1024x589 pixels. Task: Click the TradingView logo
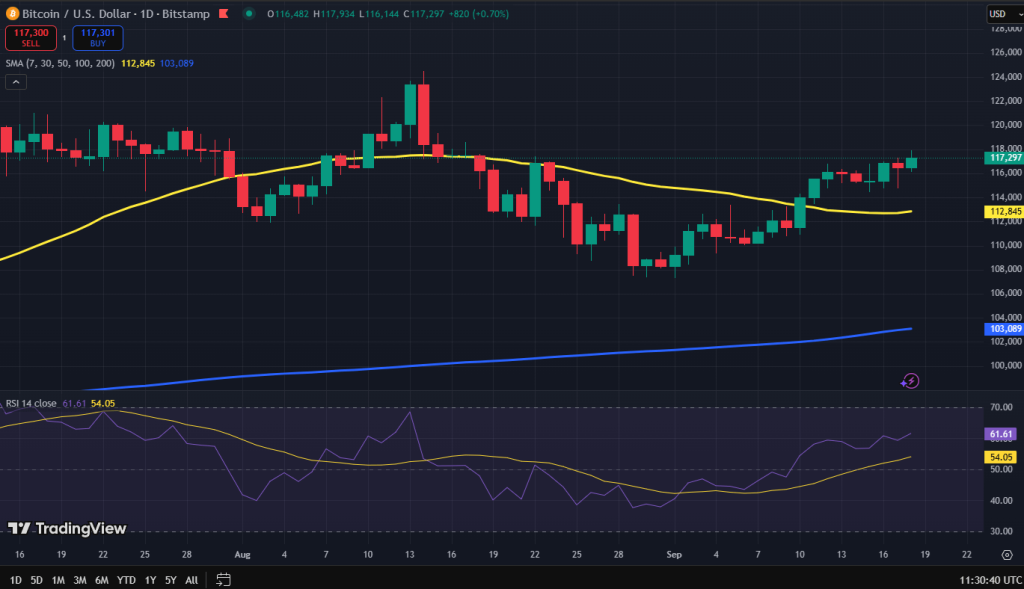pos(67,528)
